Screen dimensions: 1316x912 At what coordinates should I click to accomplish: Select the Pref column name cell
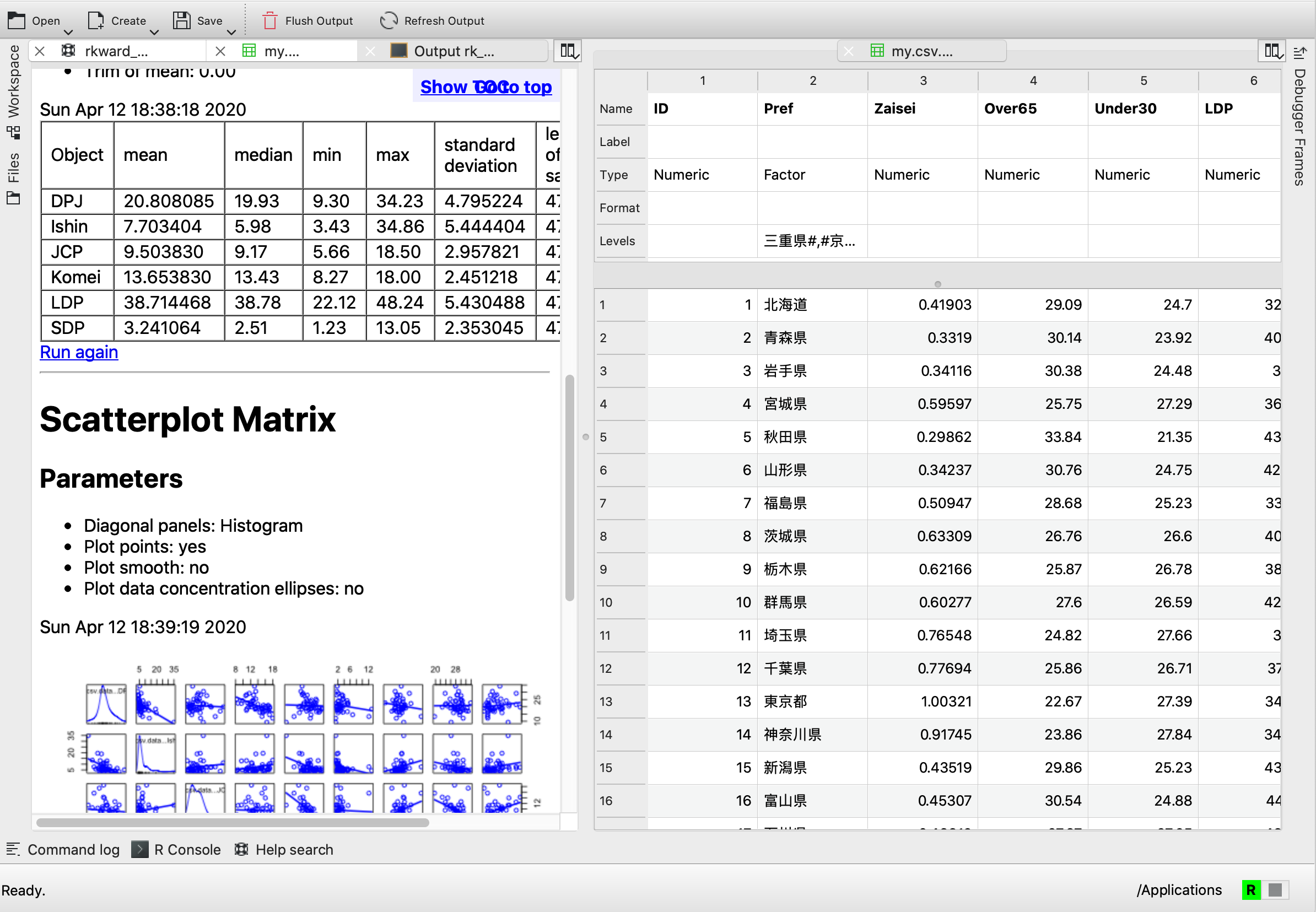(812, 109)
